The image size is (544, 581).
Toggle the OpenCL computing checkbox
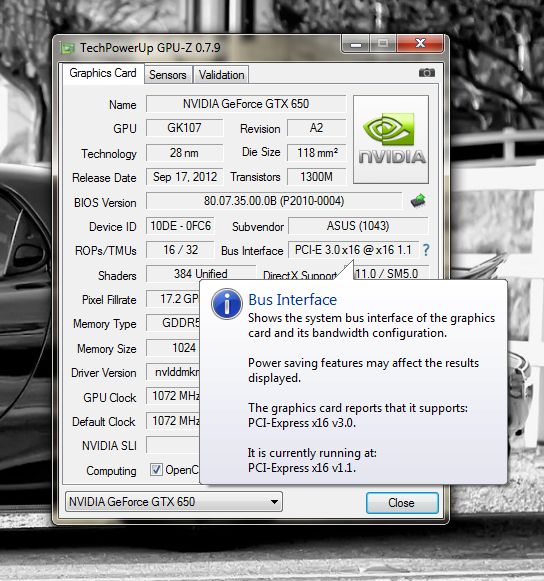156,470
